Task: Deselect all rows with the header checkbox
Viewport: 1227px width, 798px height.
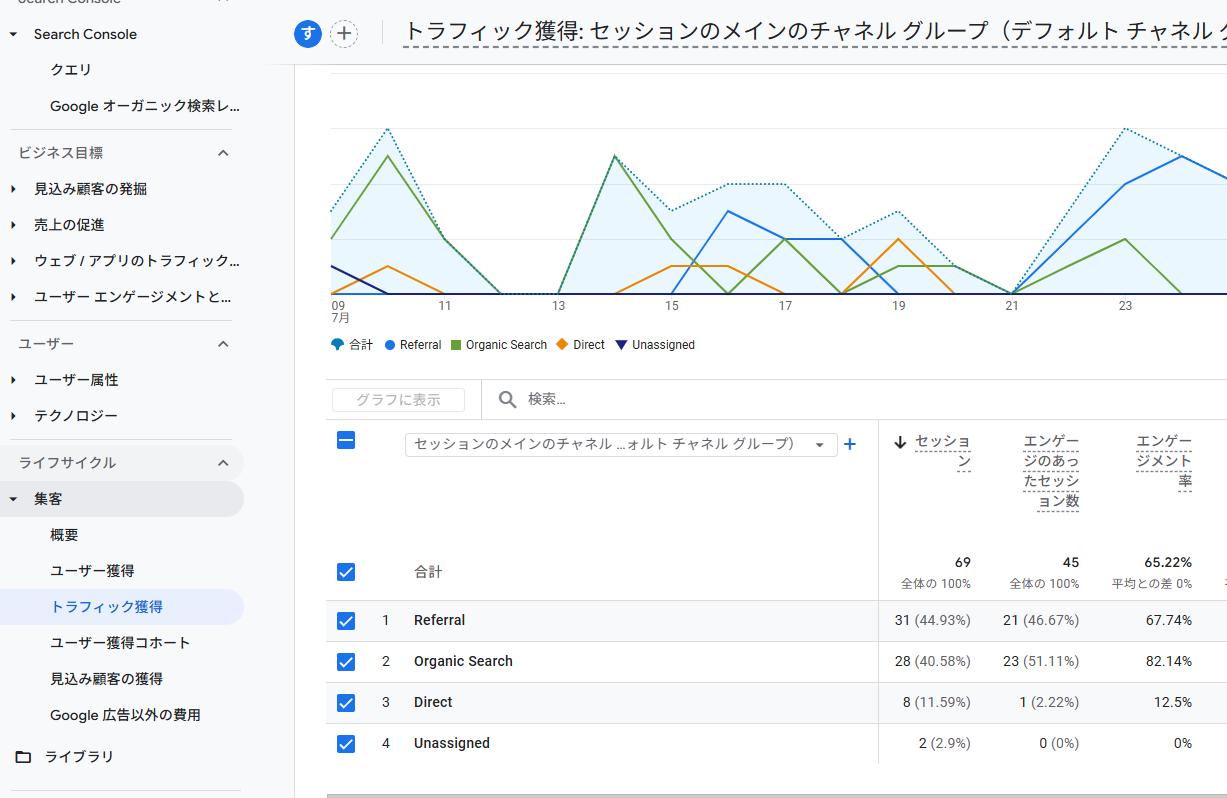Action: [346, 440]
